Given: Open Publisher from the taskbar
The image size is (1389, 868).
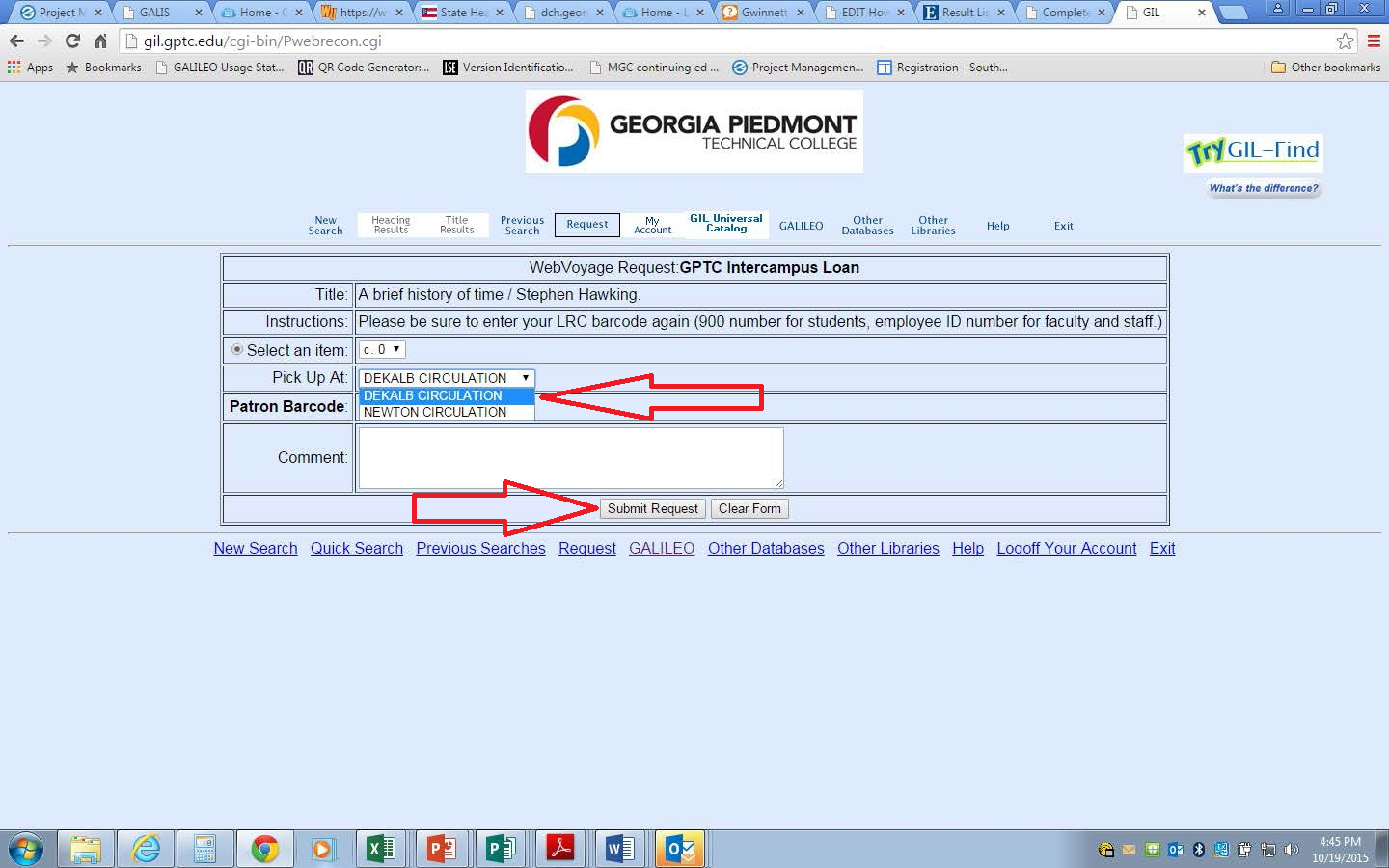Looking at the screenshot, I should pyautogui.click(x=502, y=850).
